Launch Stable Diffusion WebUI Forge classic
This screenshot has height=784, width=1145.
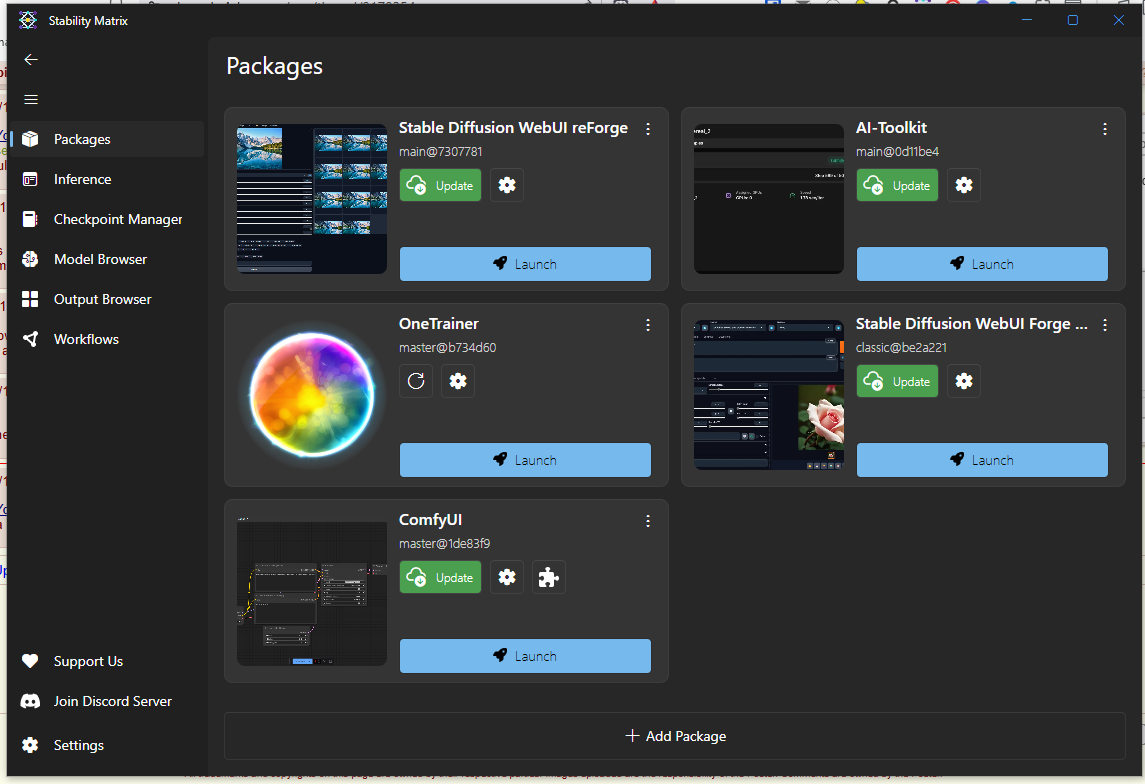click(982, 460)
